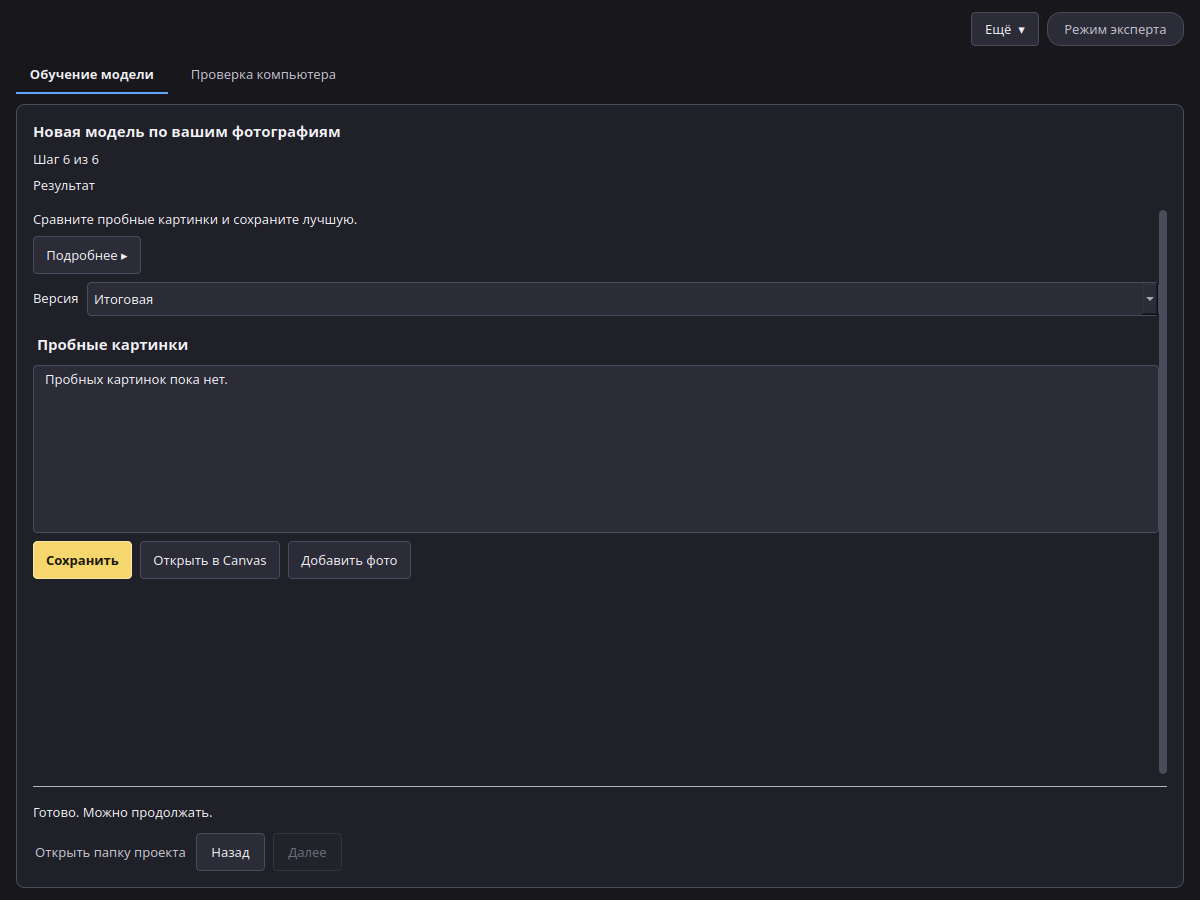Click the Версия label beside the combo box

[56, 299]
